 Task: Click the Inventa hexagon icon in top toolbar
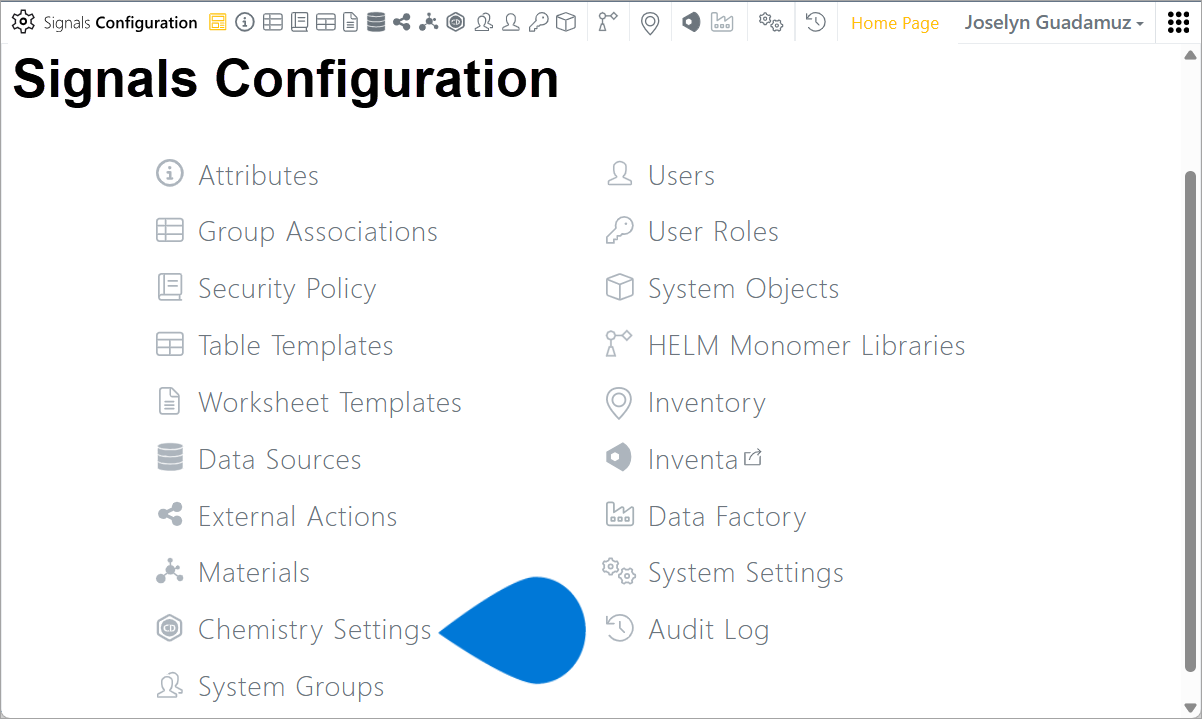click(x=691, y=23)
